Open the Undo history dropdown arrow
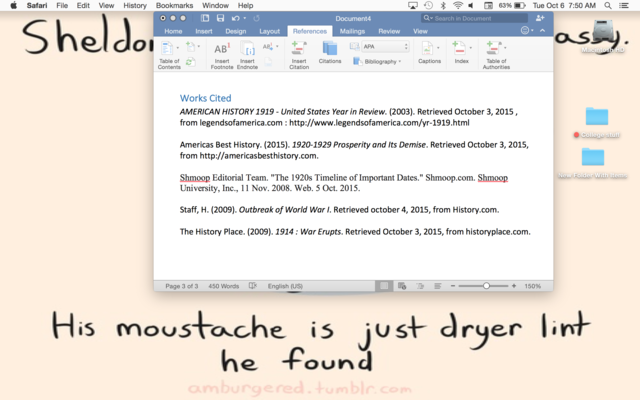The width and height of the screenshot is (640, 400). [x=244, y=18]
